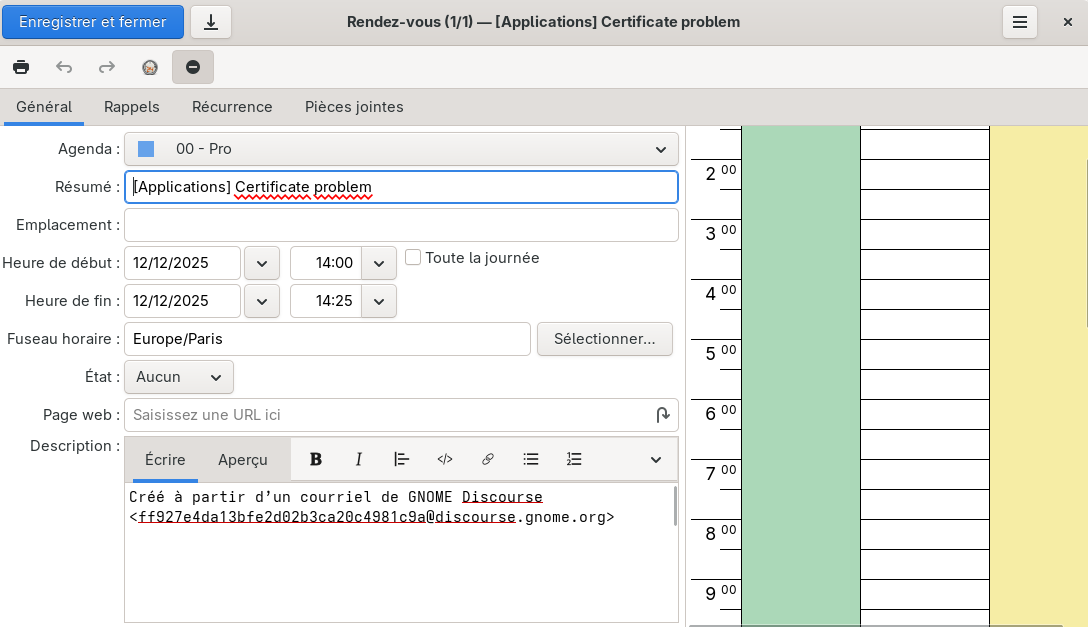Toggle the show time as busy button
Viewport: 1088px width, 627px height.
pos(193,67)
